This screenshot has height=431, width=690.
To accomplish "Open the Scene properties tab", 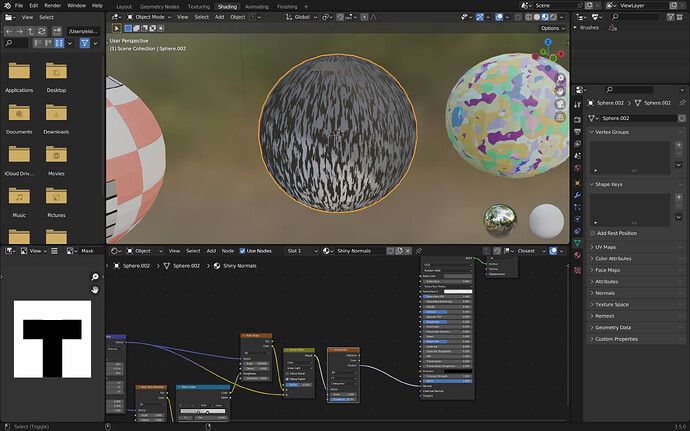I will tap(578, 155).
